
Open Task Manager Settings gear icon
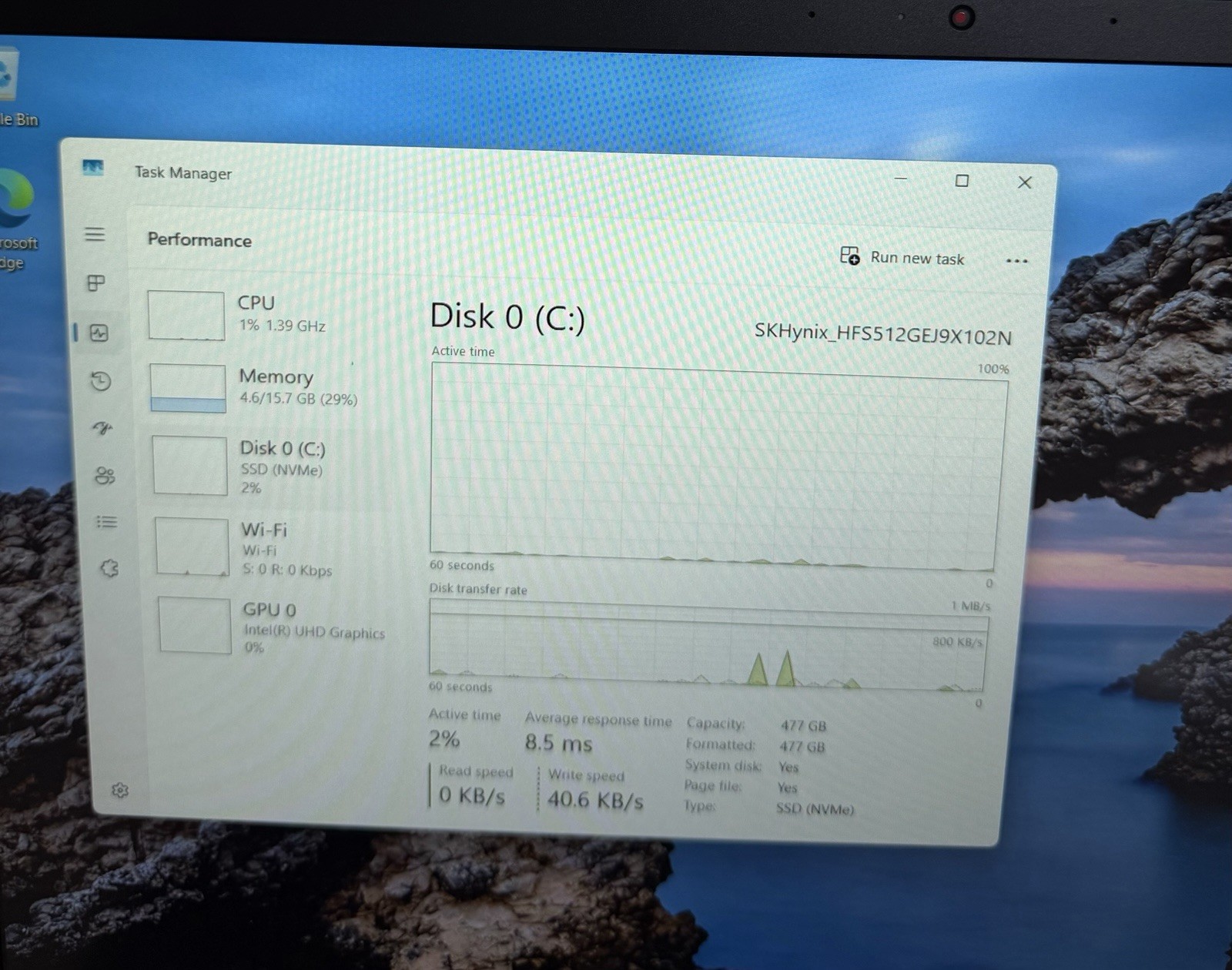click(120, 791)
